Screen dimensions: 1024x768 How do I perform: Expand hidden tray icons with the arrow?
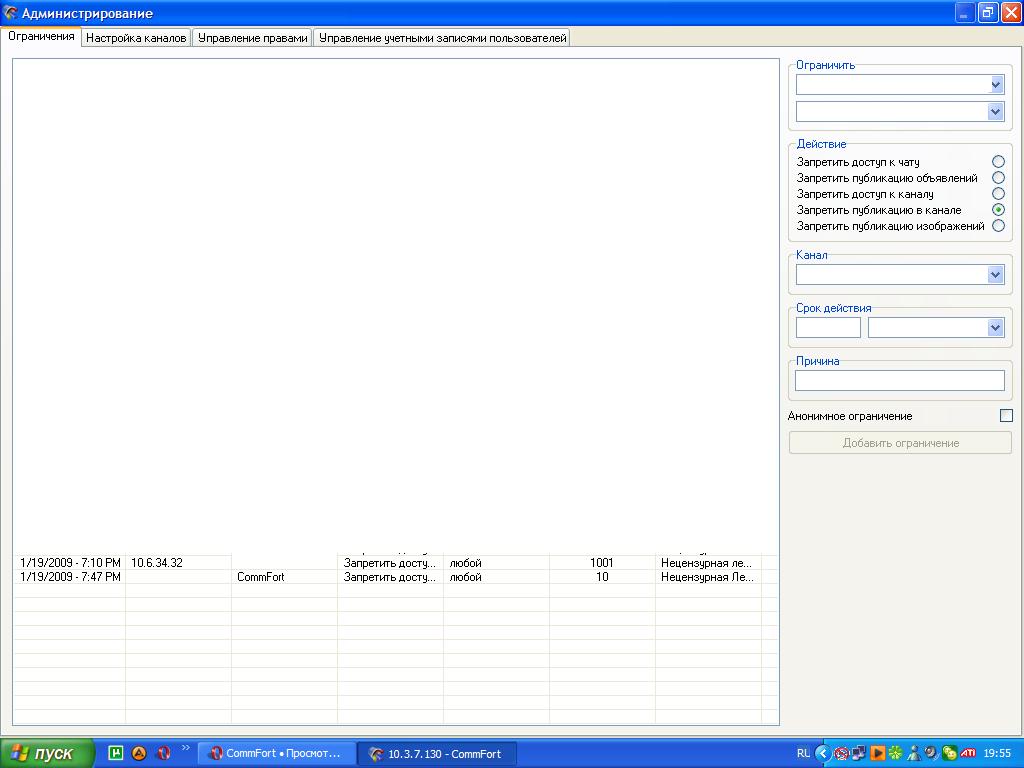point(823,753)
